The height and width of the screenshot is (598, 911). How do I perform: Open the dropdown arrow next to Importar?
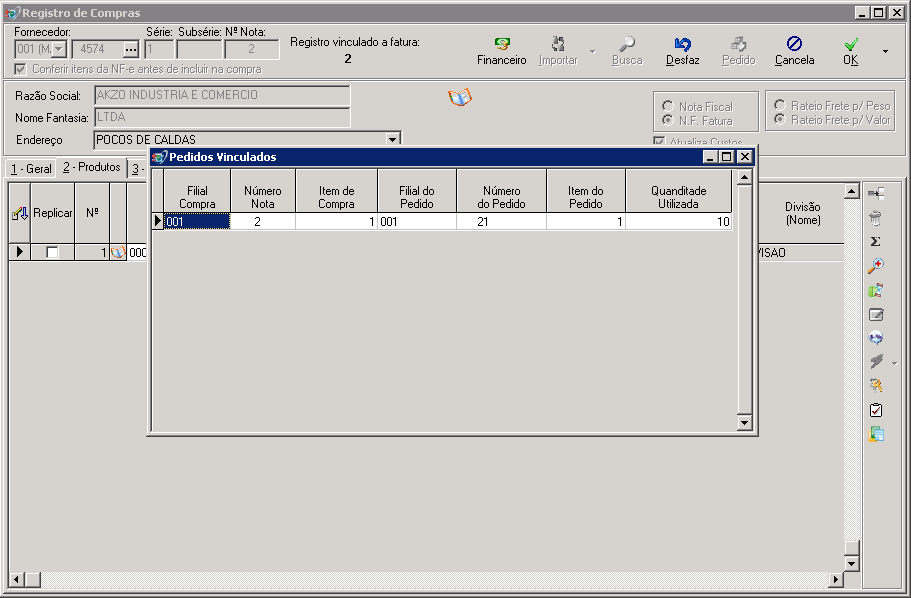point(593,51)
